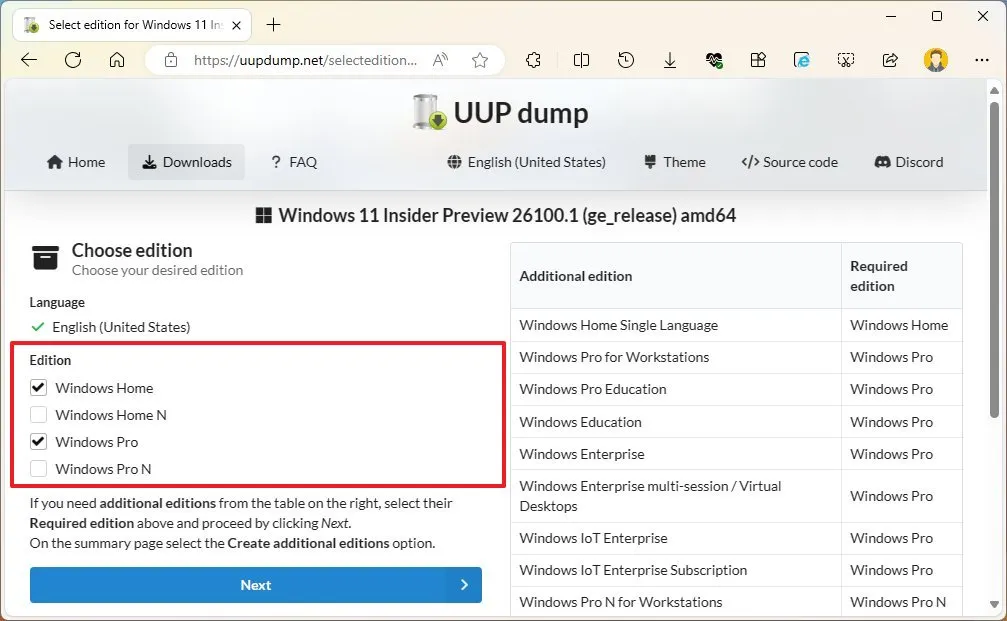Switch to the Downloads navigation tab
Viewport: 1007px width, 621px height.
186,162
